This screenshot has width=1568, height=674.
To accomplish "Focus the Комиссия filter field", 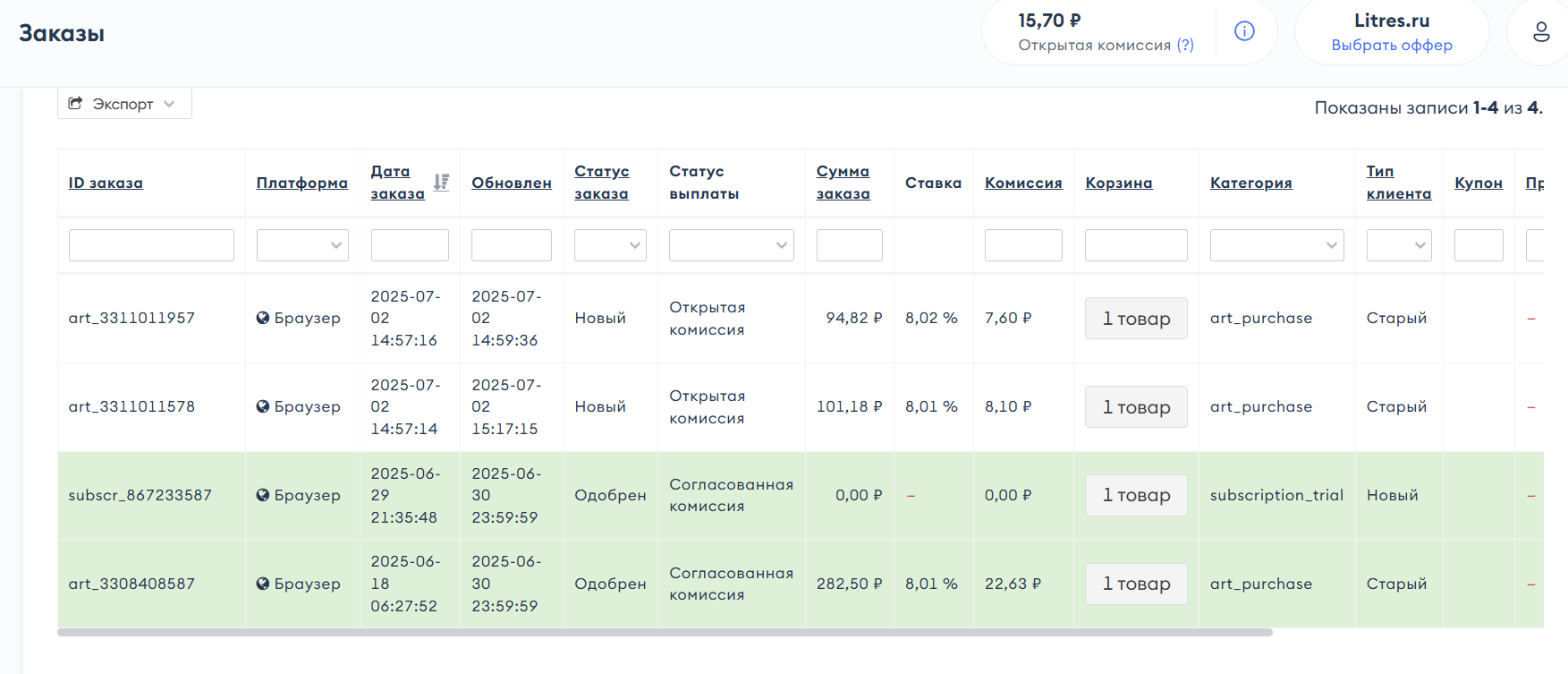I will [x=1023, y=245].
